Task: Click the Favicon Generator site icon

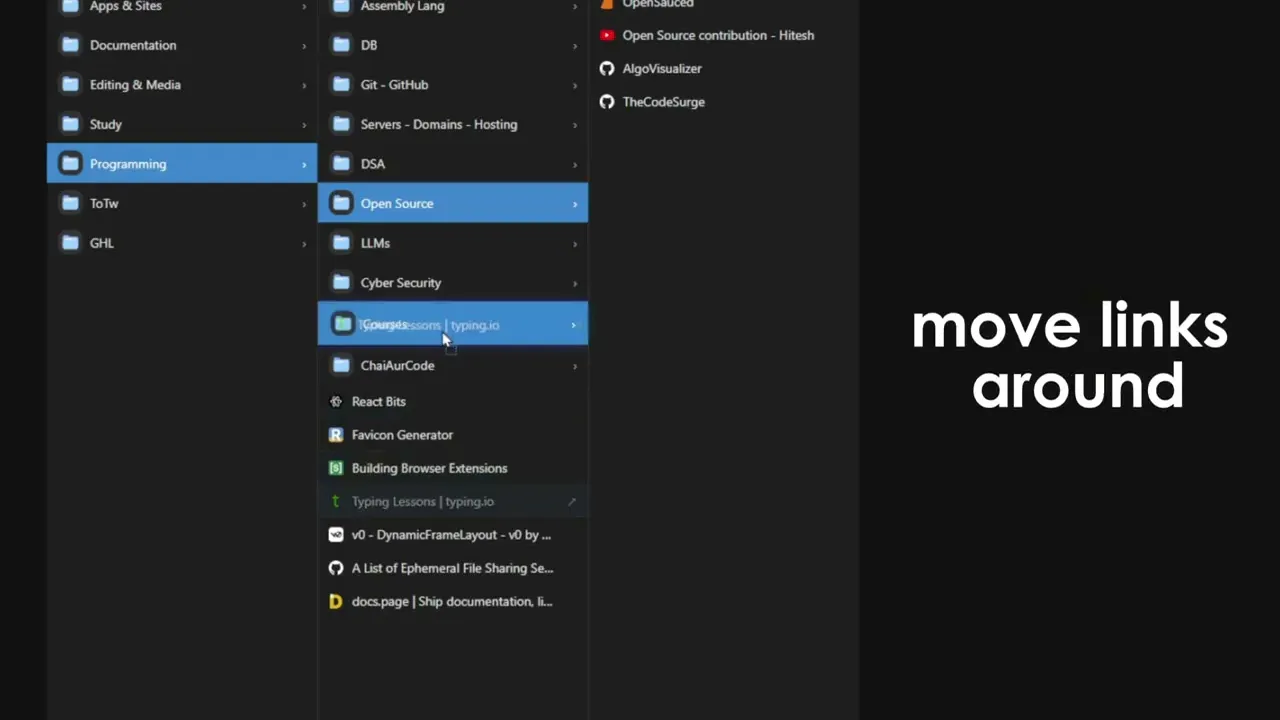Action: pos(336,435)
